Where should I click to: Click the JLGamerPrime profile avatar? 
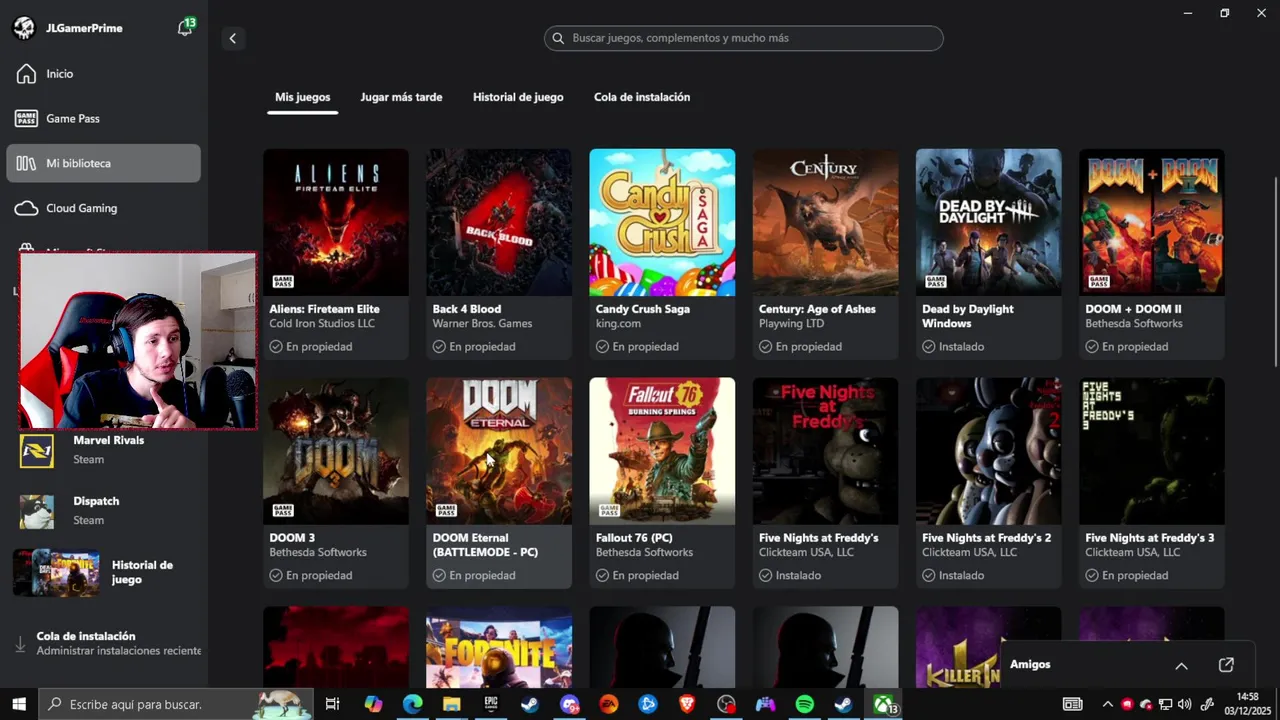(x=24, y=28)
